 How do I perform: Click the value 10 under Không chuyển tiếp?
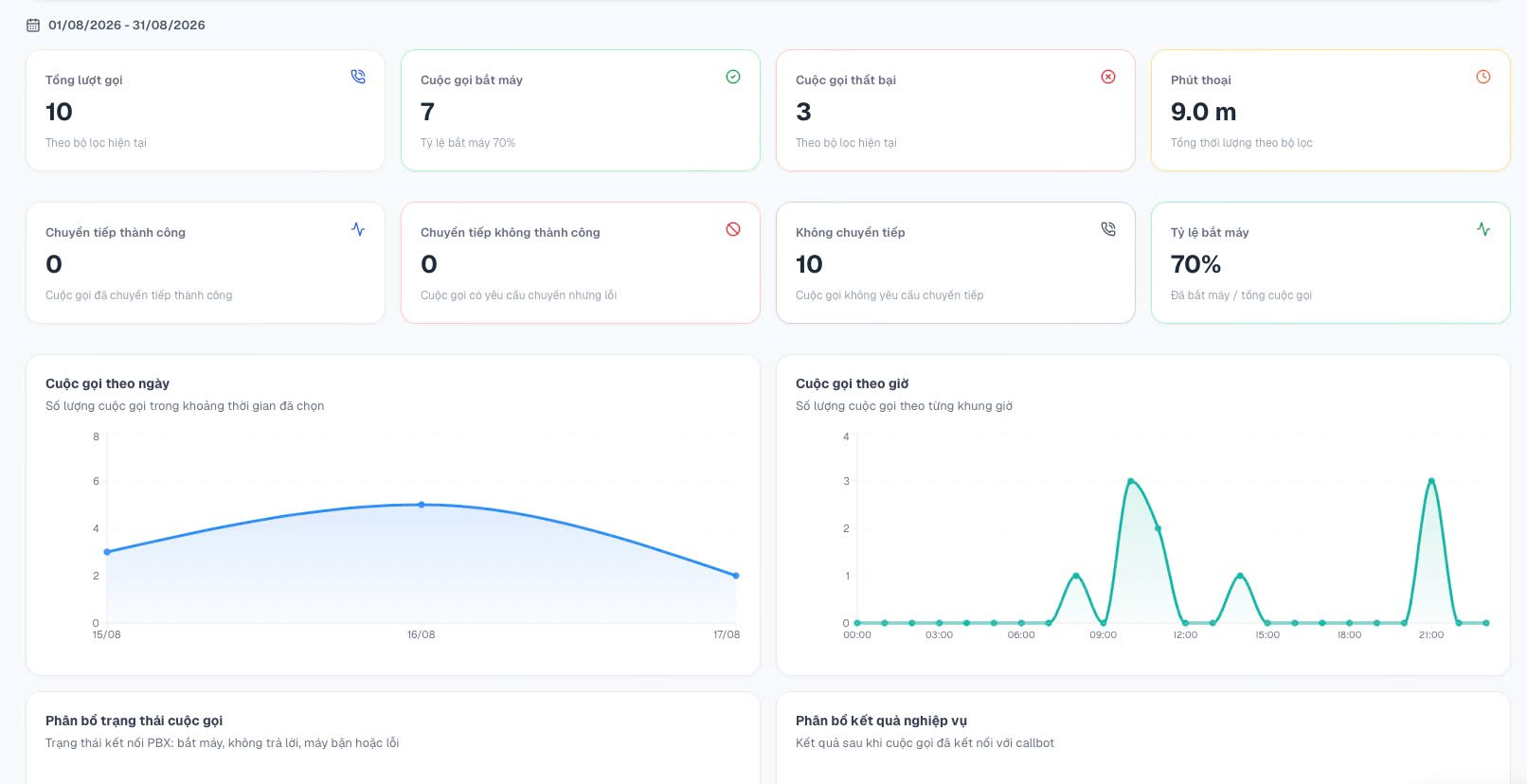(809, 264)
